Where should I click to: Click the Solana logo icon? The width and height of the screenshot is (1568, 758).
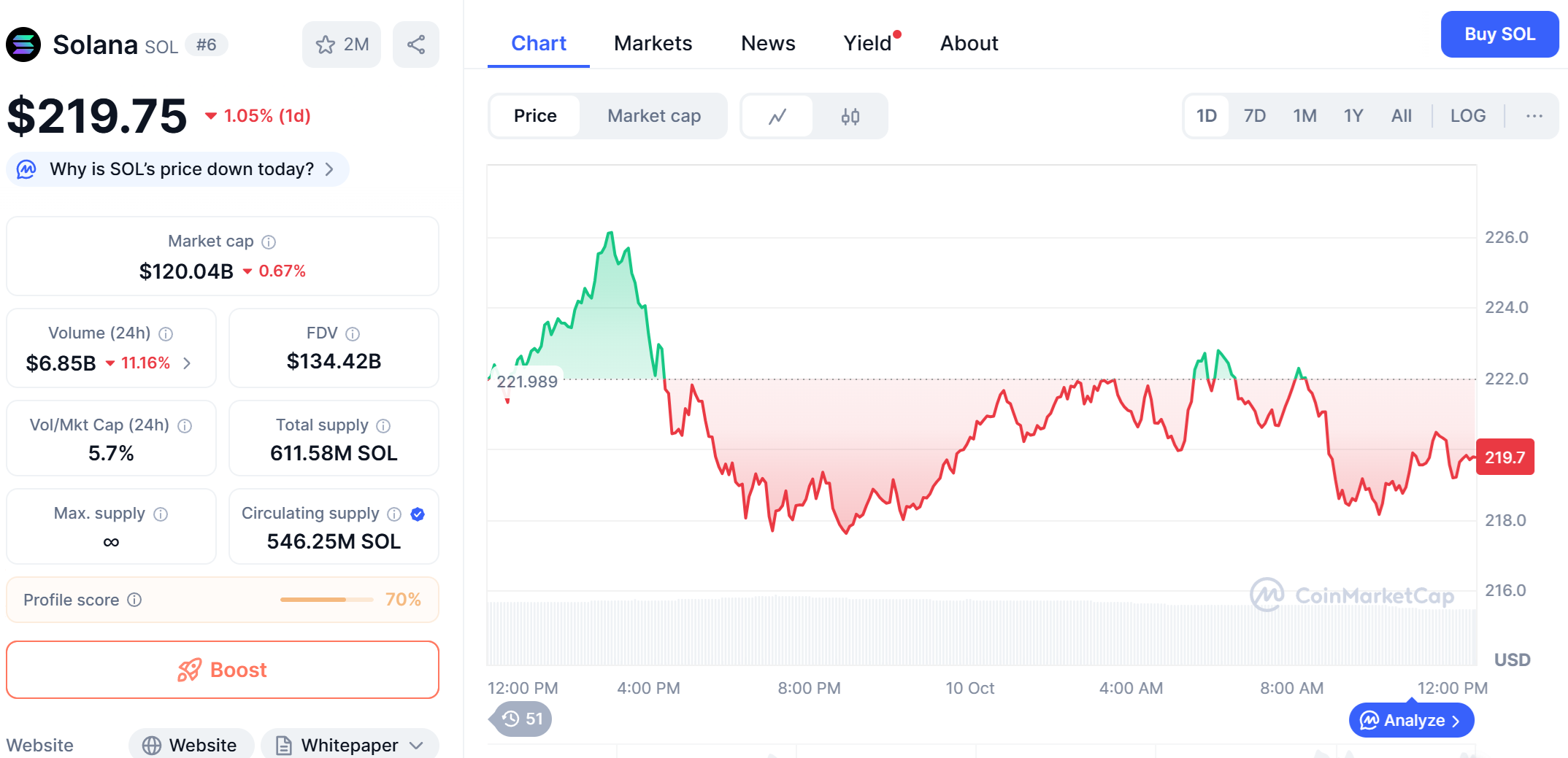(23, 45)
